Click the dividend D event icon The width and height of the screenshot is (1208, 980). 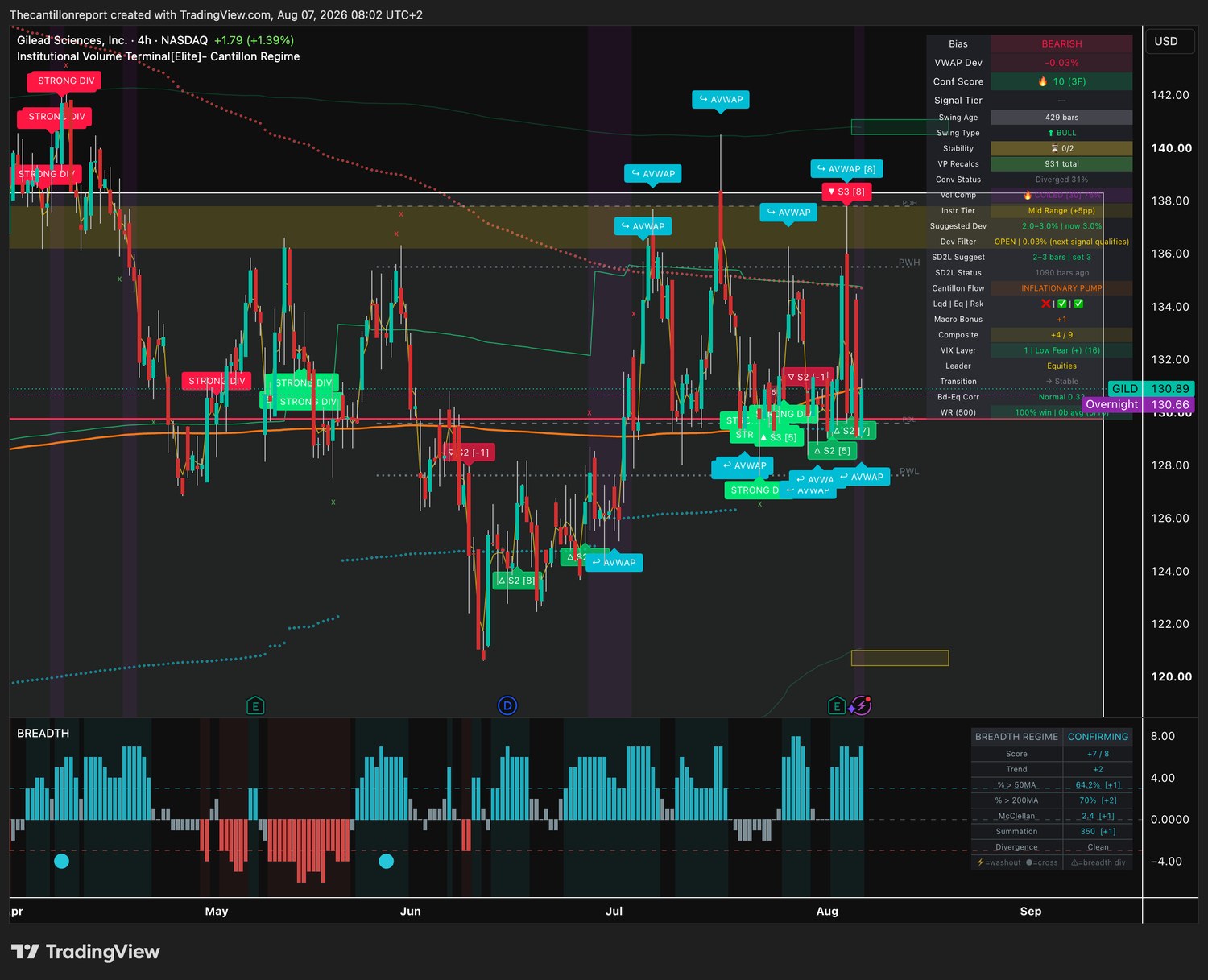coord(507,706)
